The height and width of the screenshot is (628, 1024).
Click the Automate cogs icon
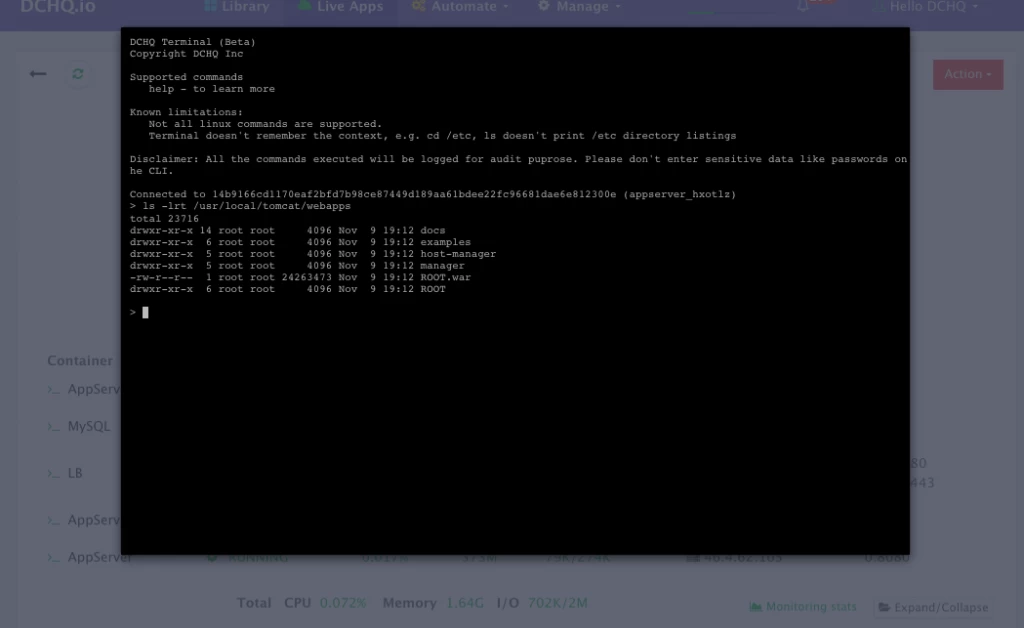419,6
